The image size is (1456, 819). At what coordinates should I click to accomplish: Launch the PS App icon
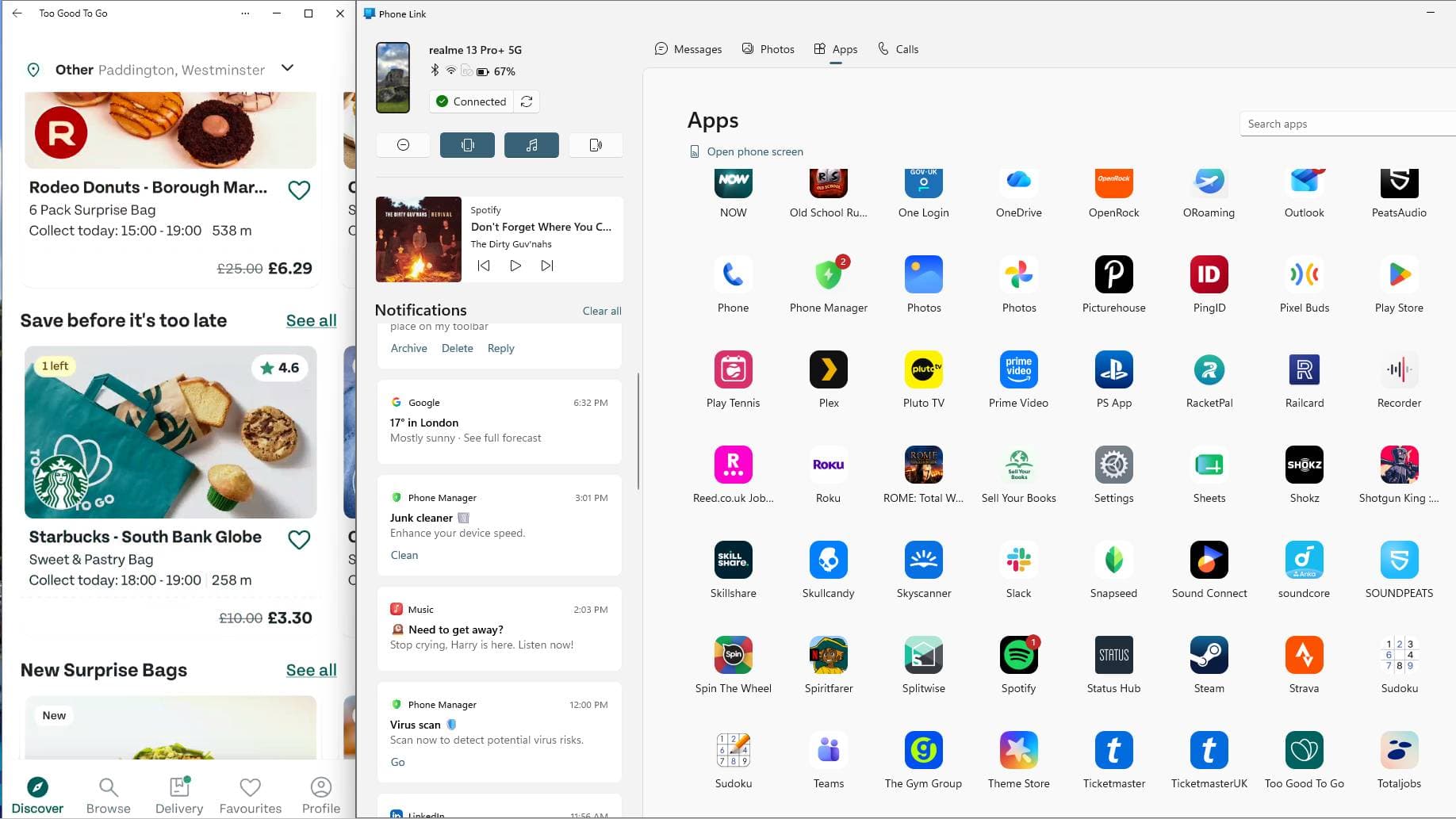coord(1113,369)
